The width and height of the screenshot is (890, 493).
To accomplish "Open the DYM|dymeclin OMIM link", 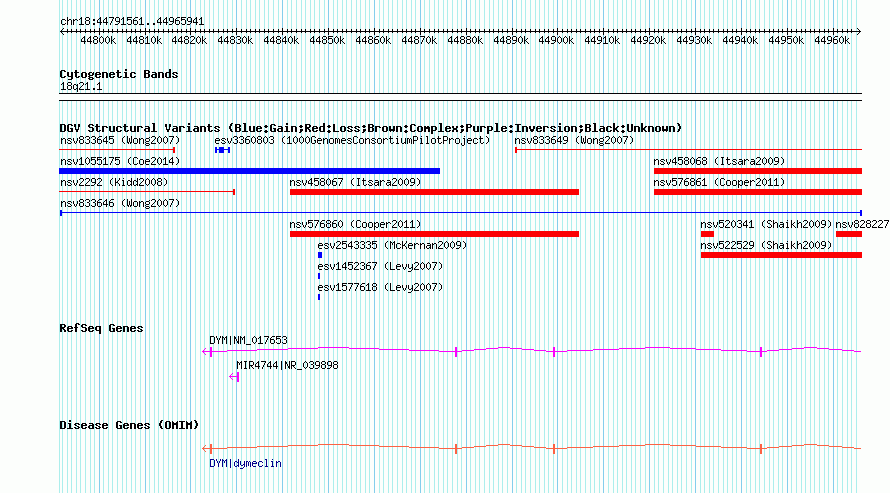I will click(x=245, y=463).
